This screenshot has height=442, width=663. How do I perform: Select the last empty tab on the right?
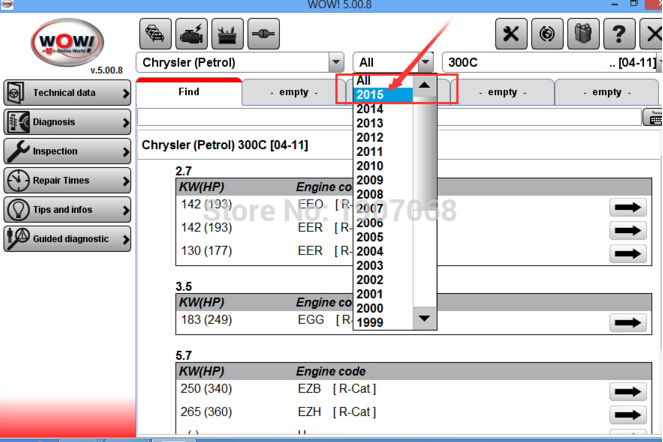[606, 92]
